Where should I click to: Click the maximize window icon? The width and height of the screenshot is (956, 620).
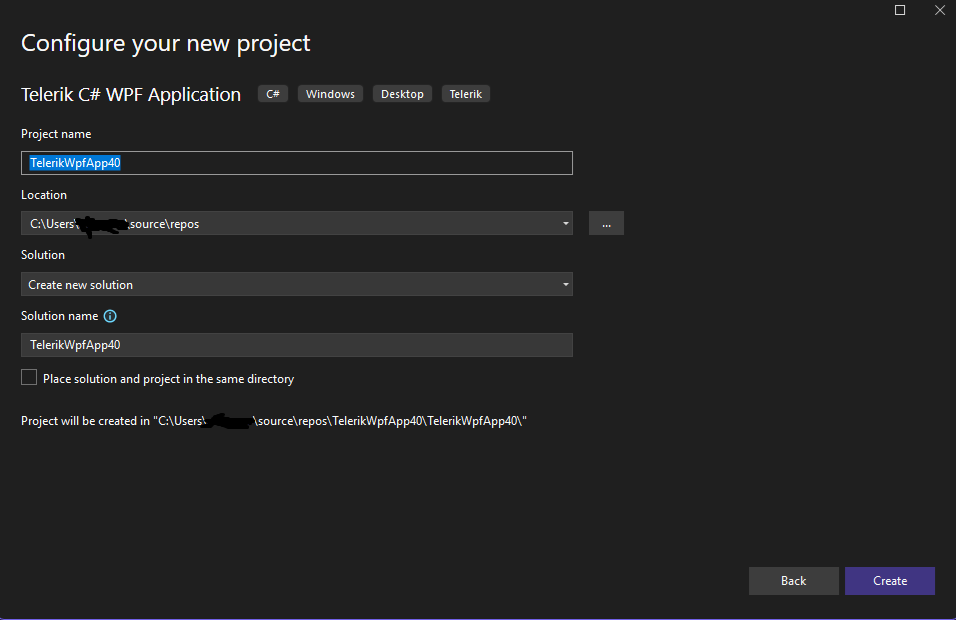(x=900, y=10)
